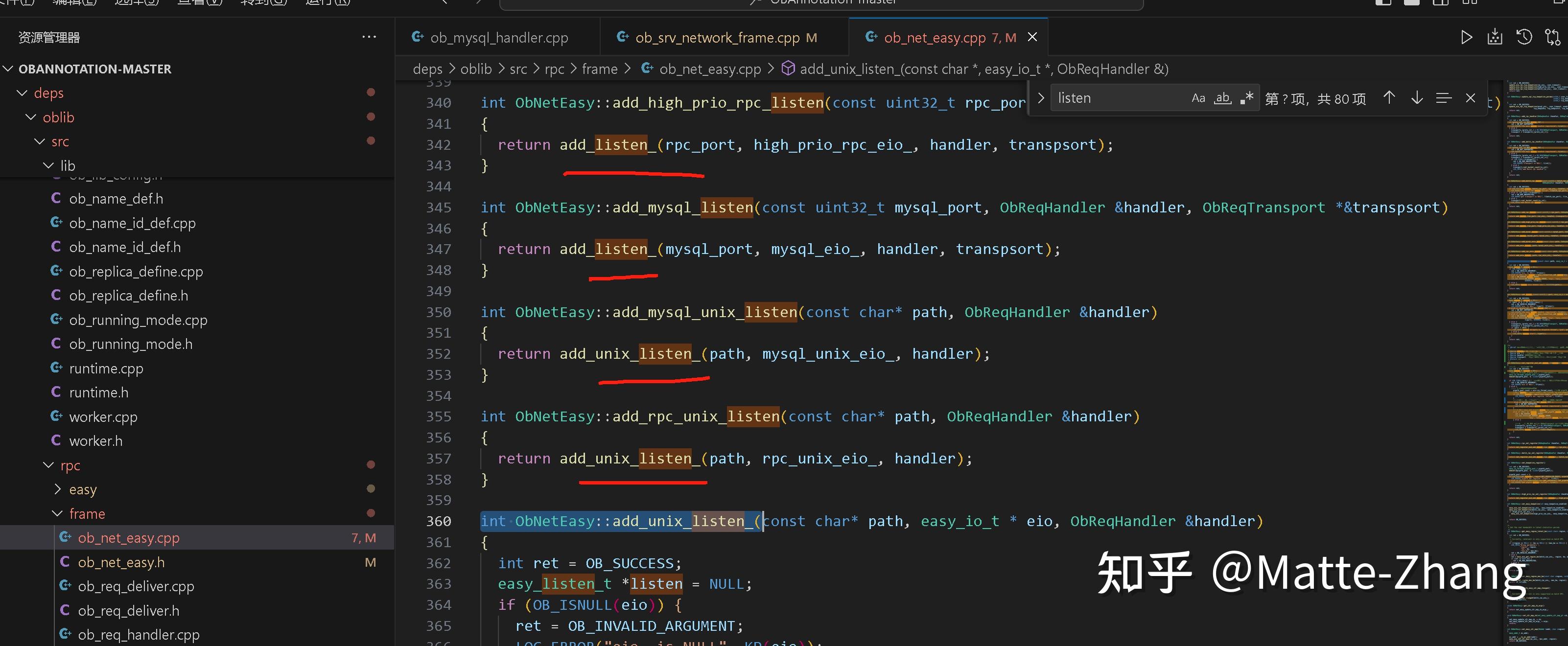Collapse the frame folder
Viewport: 1568px width, 646px height.
click(87, 514)
